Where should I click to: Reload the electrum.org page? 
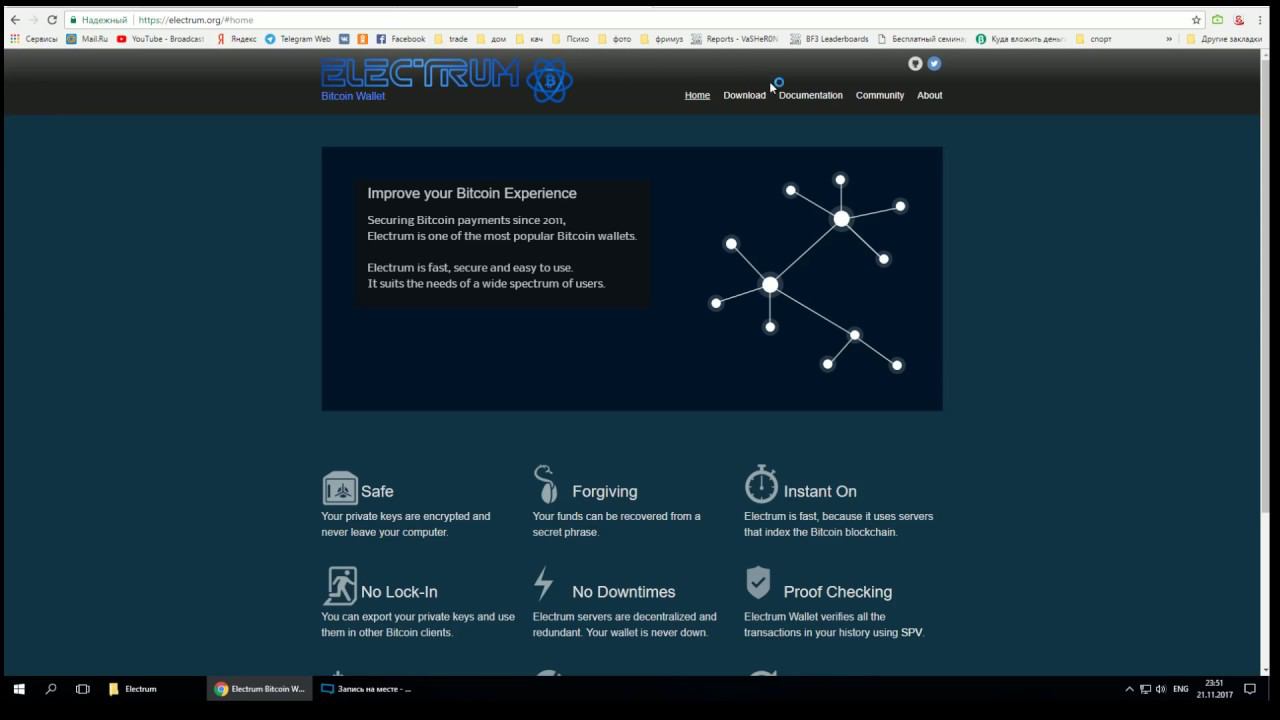(52, 19)
